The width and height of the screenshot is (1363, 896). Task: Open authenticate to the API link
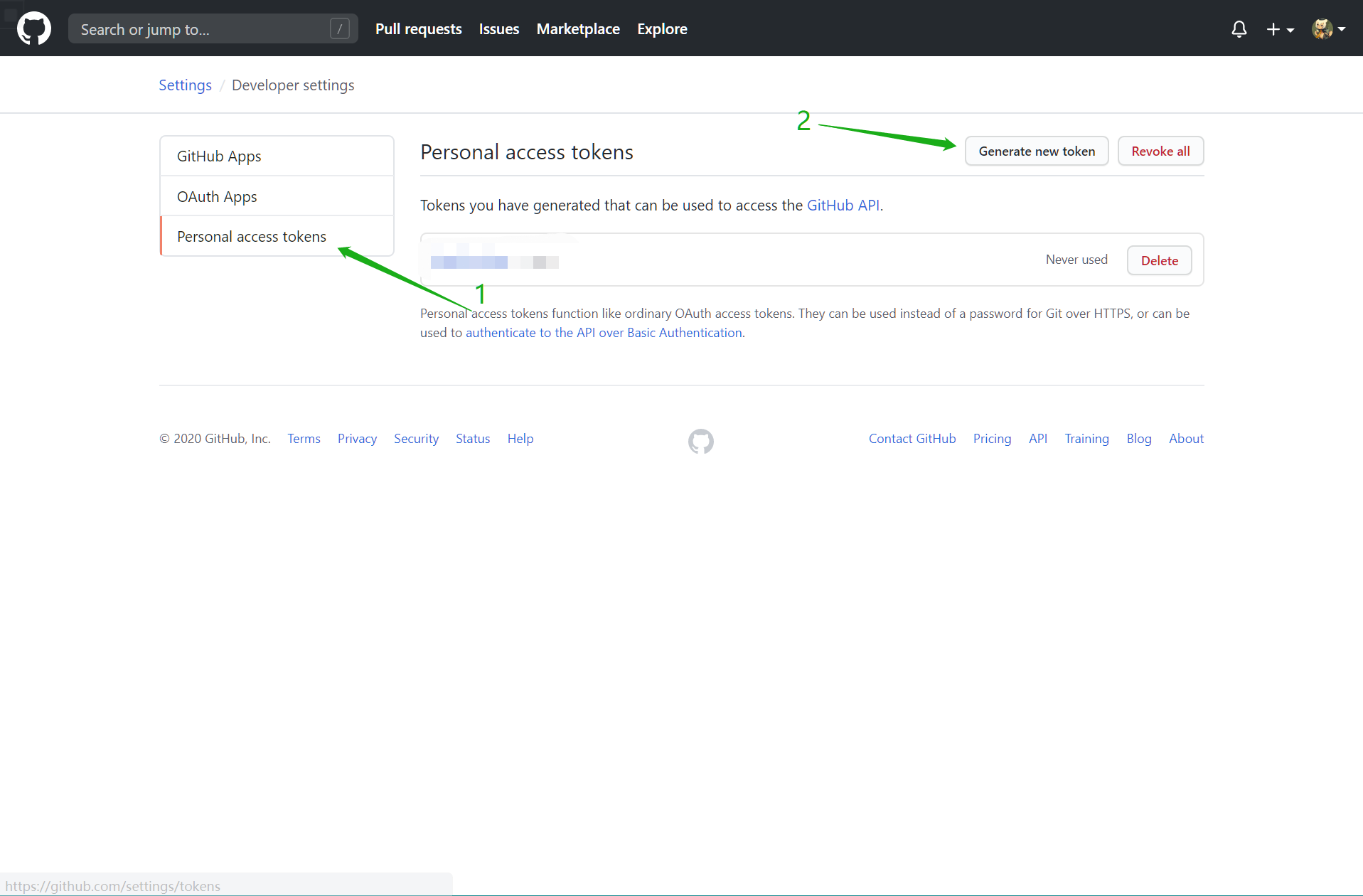pos(604,333)
